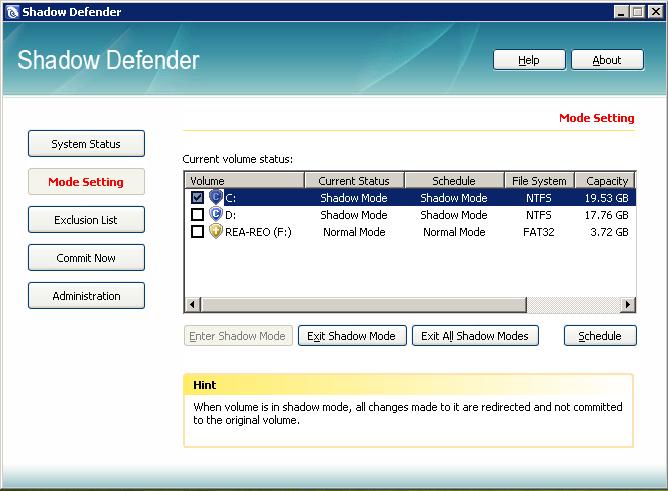
Task: Select the Mode Setting sidebar tab
Action: click(x=86, y=182)
